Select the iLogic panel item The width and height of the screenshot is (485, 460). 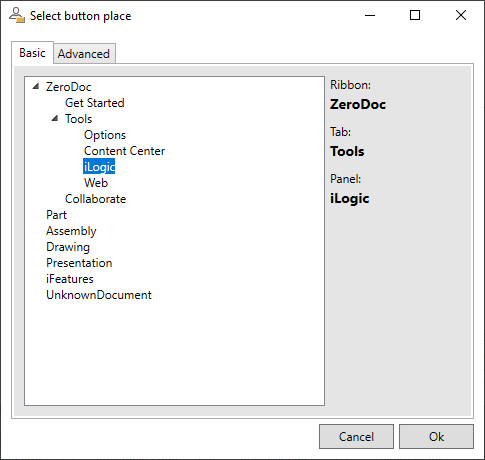(99, 166)
